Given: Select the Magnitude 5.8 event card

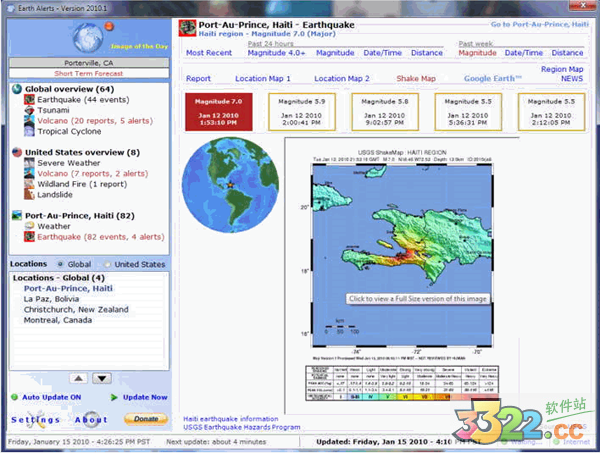Looking at the screenshot, I should pos(385,112).
